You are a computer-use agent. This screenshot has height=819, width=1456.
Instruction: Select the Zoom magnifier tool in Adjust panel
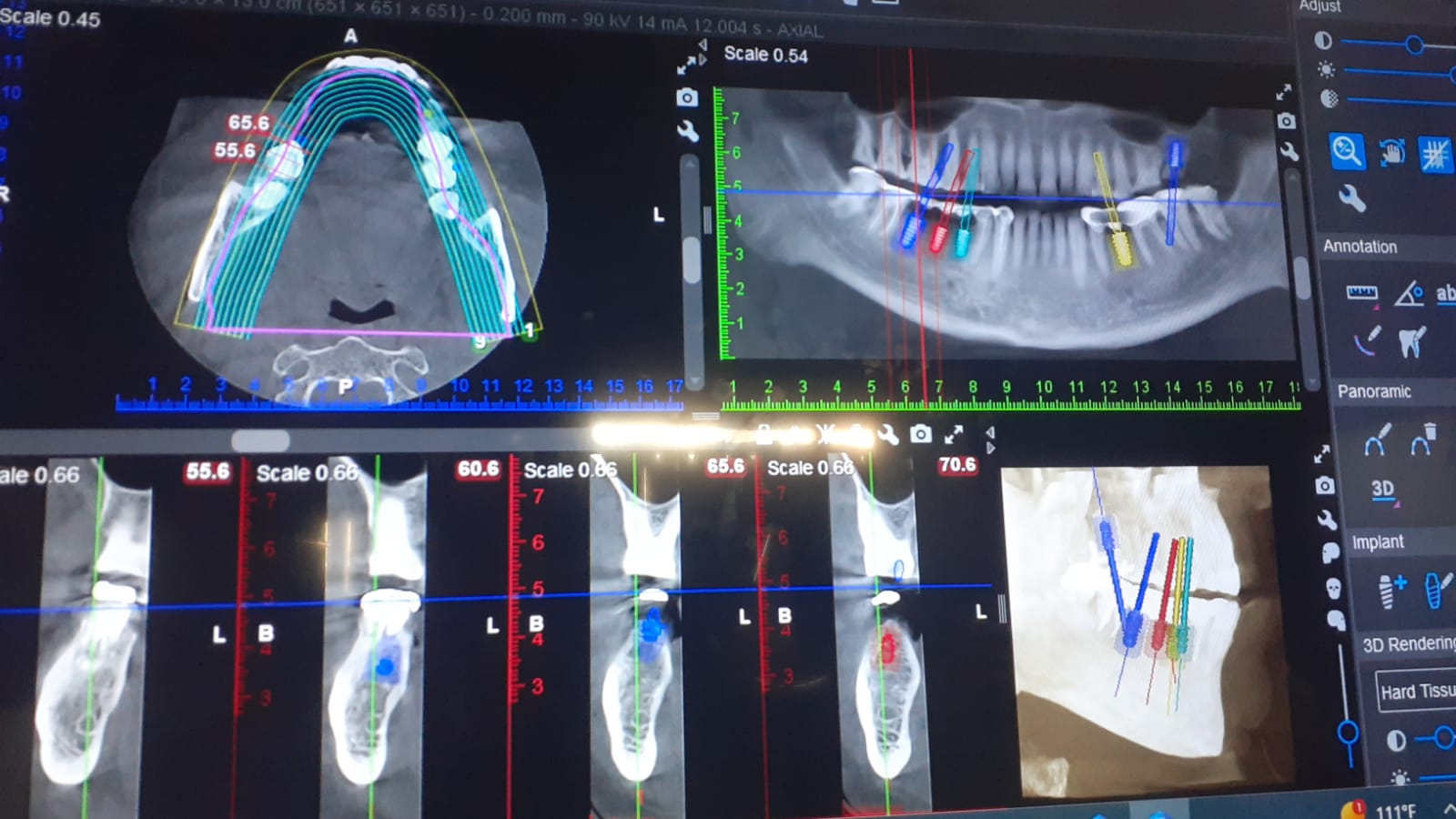(1349, 152)
